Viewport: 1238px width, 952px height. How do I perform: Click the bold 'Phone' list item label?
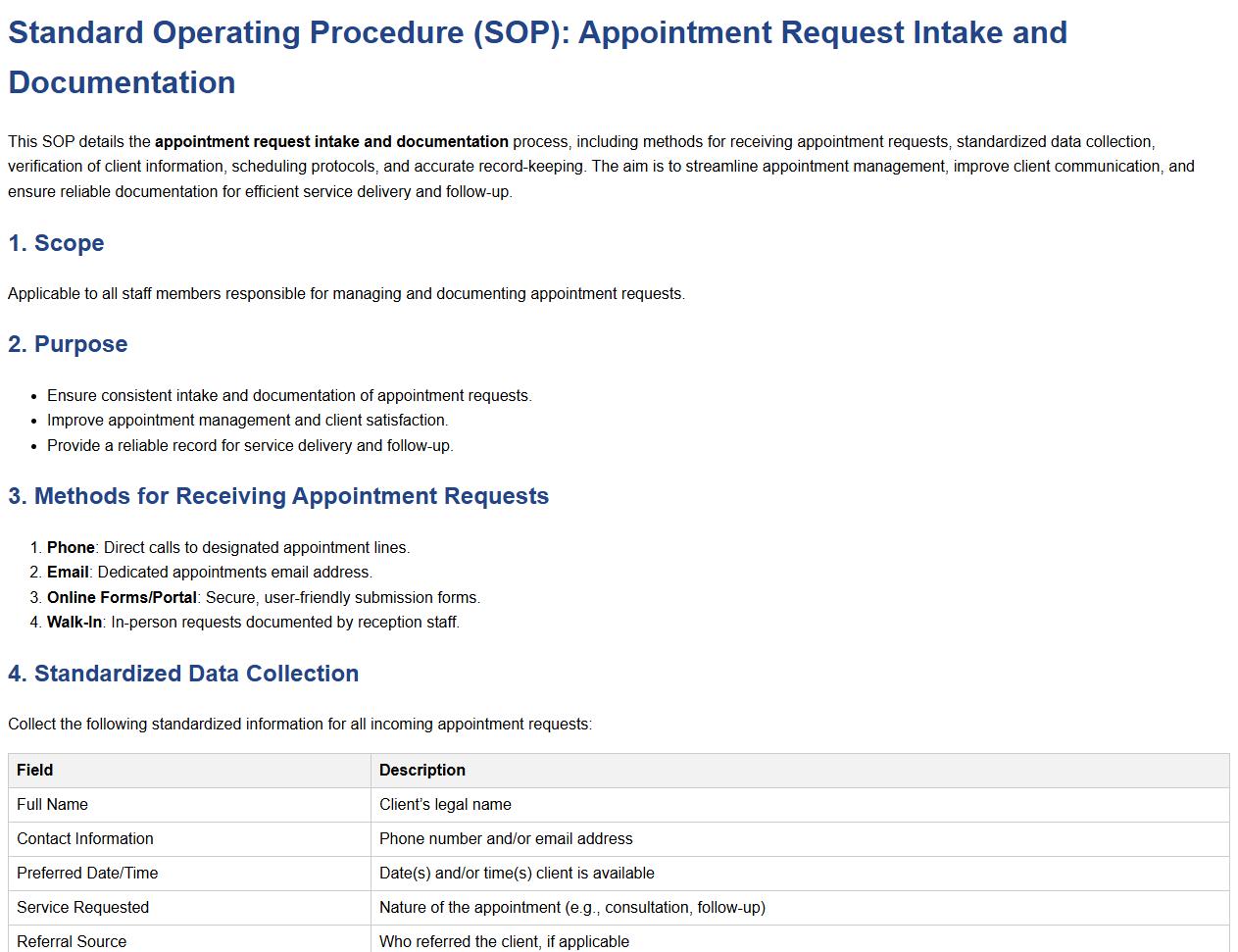(x=71, y=547)
